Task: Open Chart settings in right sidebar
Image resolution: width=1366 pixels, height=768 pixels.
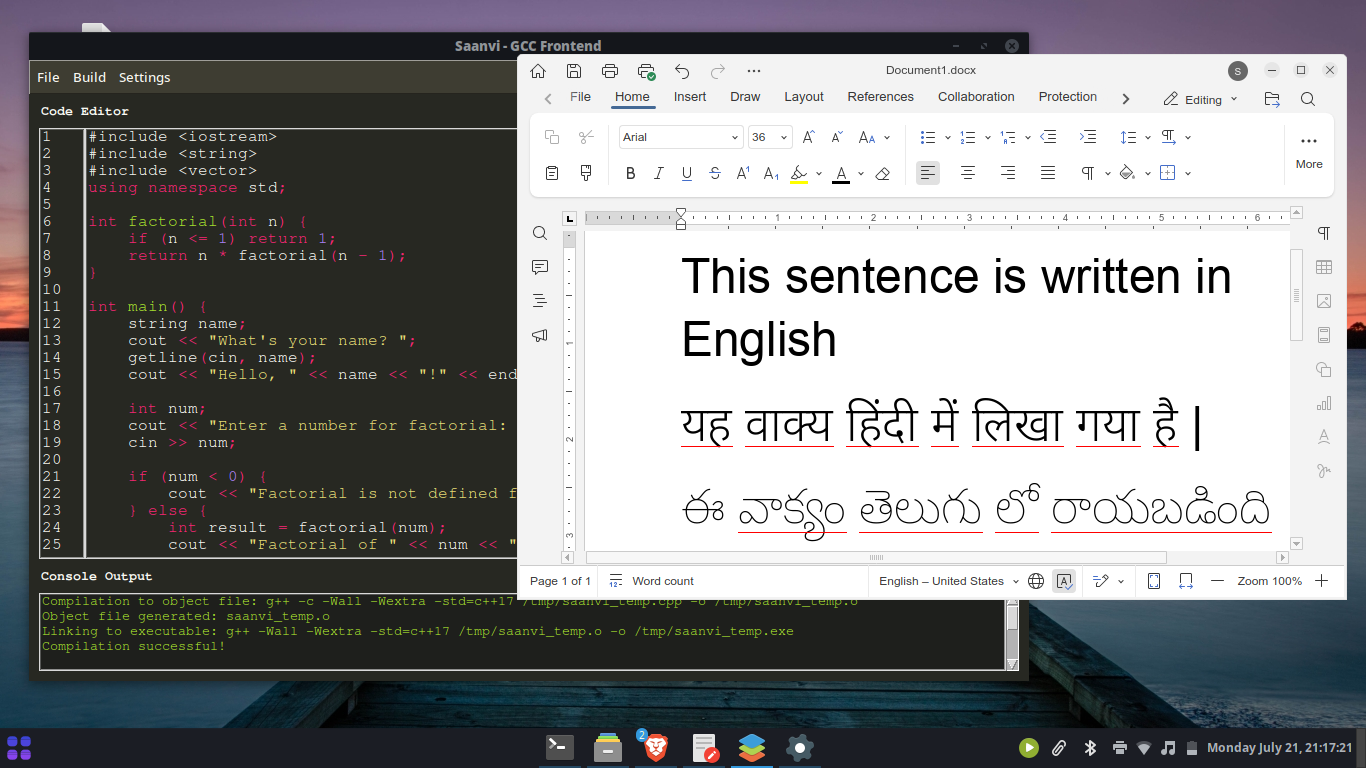Action: tap(1324, 403)
